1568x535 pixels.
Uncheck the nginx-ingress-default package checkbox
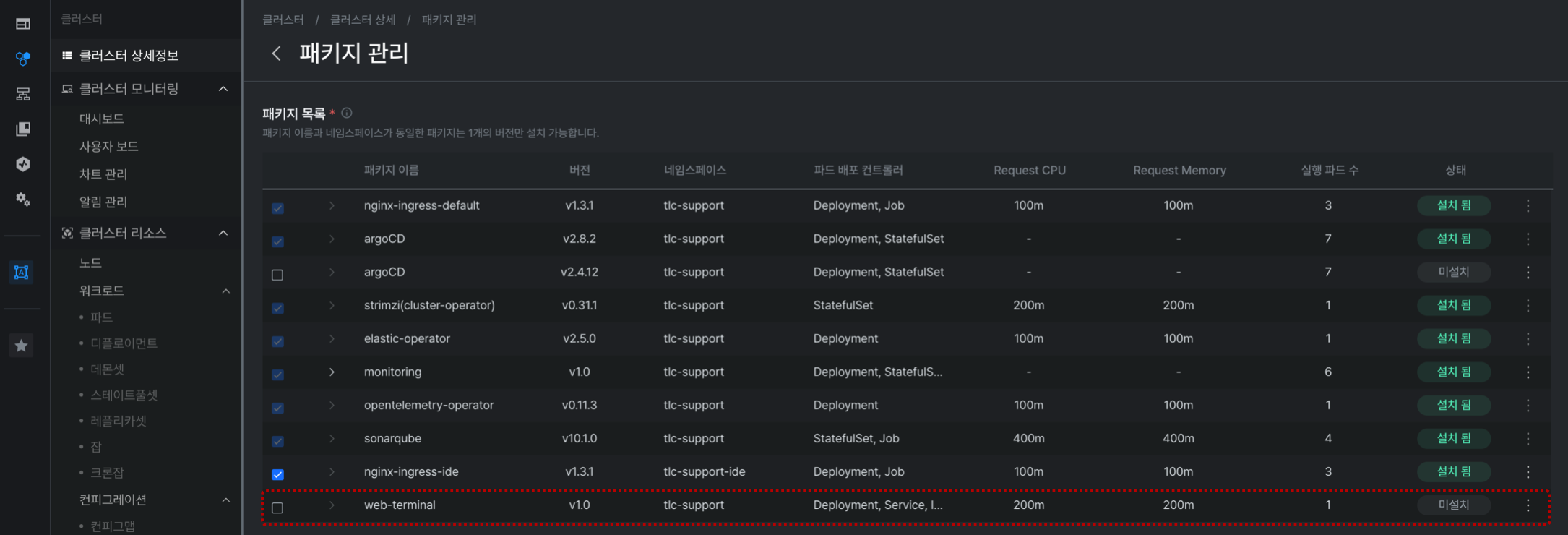277,208
